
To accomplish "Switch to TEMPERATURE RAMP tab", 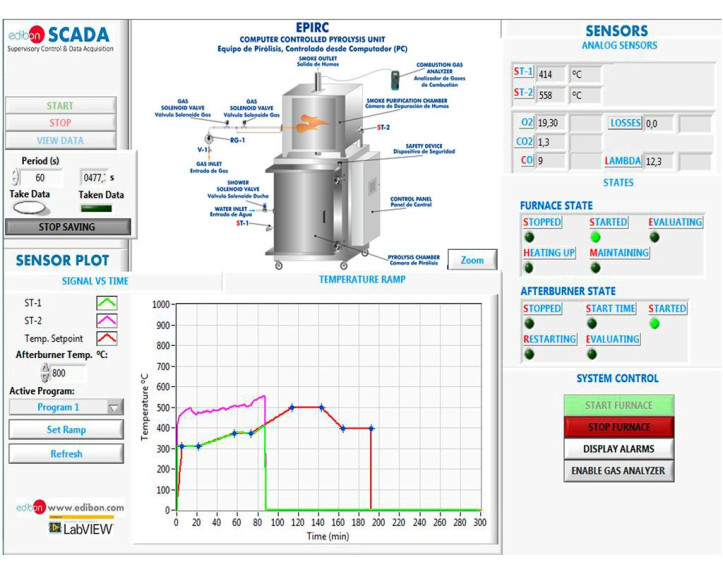I will pyautogui.click(x=362, y=280).
